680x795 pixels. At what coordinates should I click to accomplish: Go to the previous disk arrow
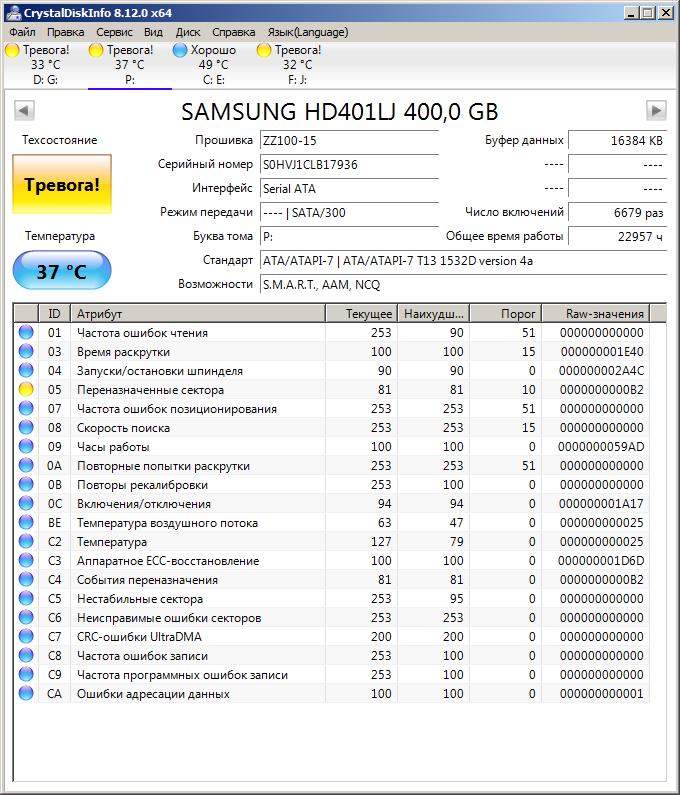click(24, 110)
